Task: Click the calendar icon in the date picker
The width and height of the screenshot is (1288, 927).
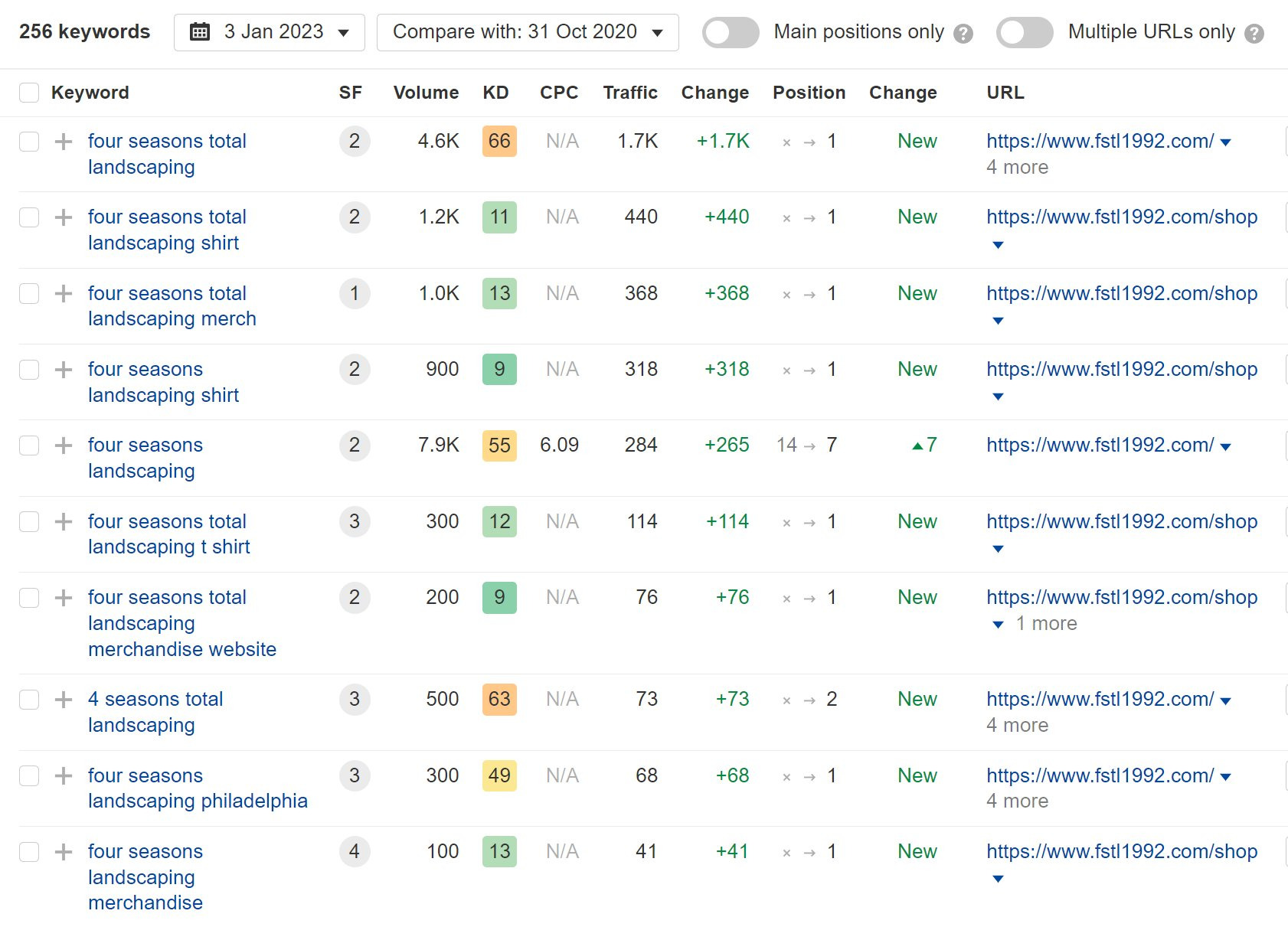Action: [201, 31]
